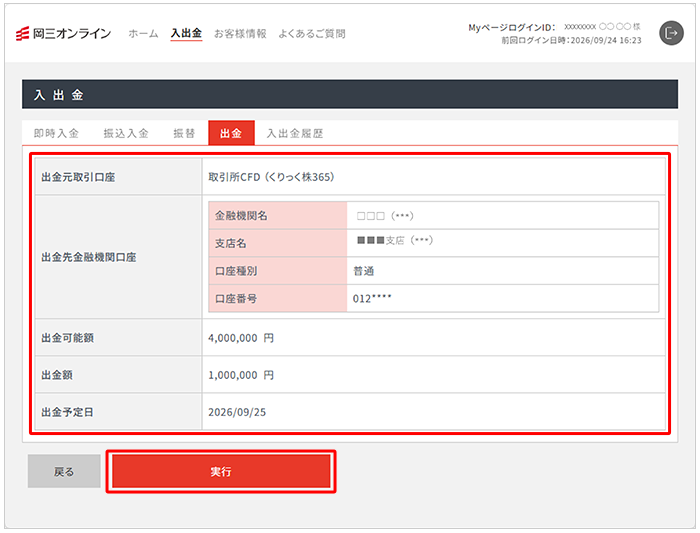Click the 戻る button
This screenshot has width=700, height=533.
pos(64,471)
